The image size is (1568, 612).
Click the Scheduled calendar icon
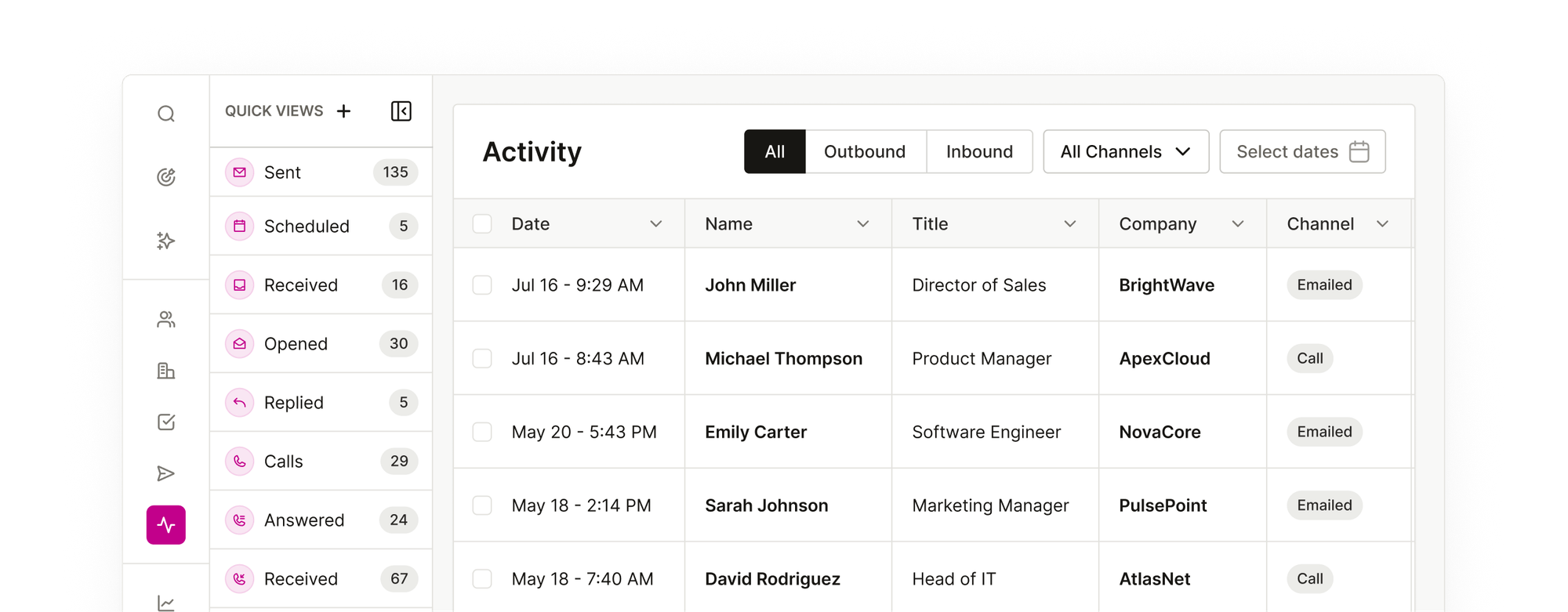[239, 226]
